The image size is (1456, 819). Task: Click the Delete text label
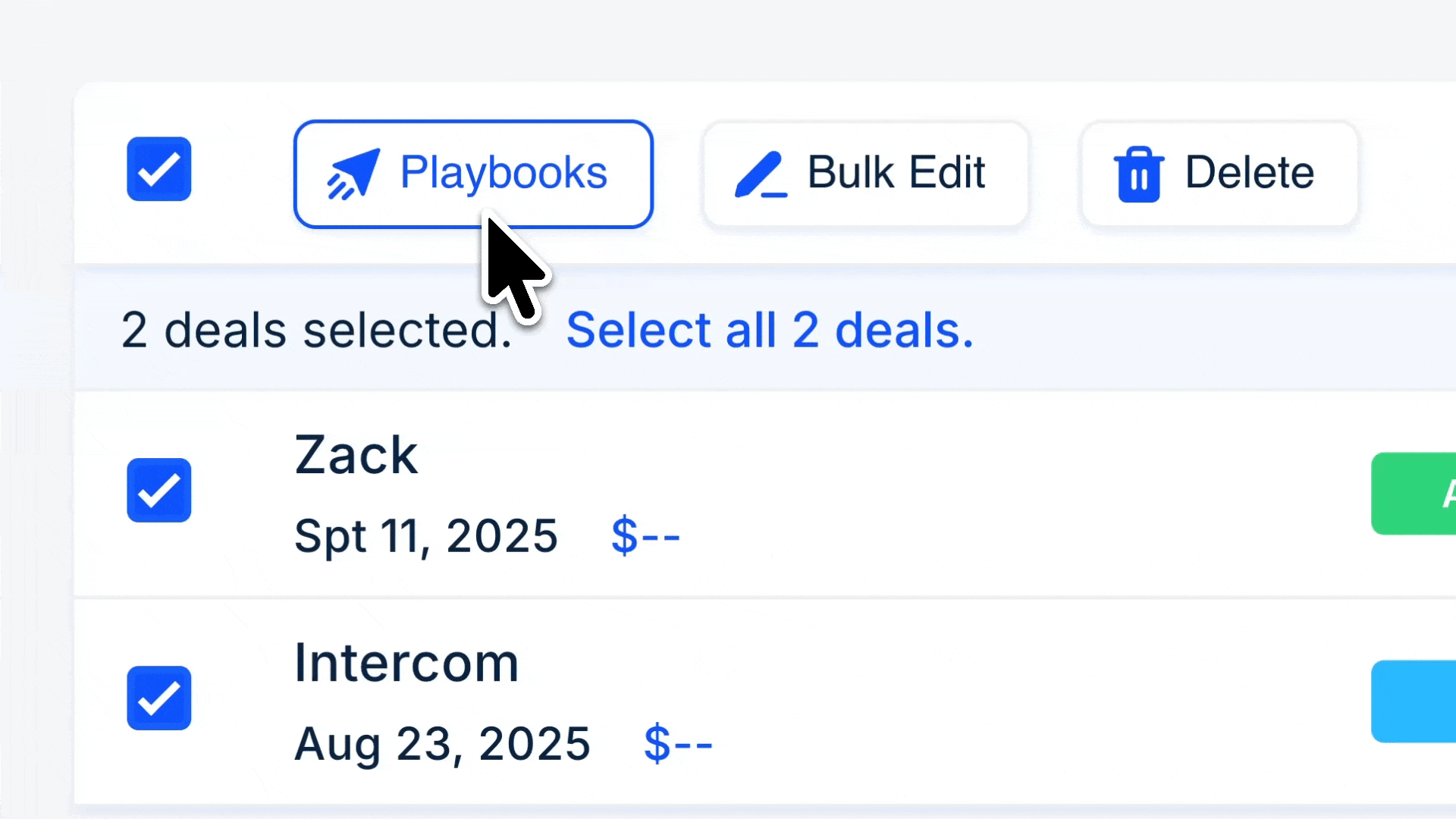pyautogui.click(x=1250, y=172)
